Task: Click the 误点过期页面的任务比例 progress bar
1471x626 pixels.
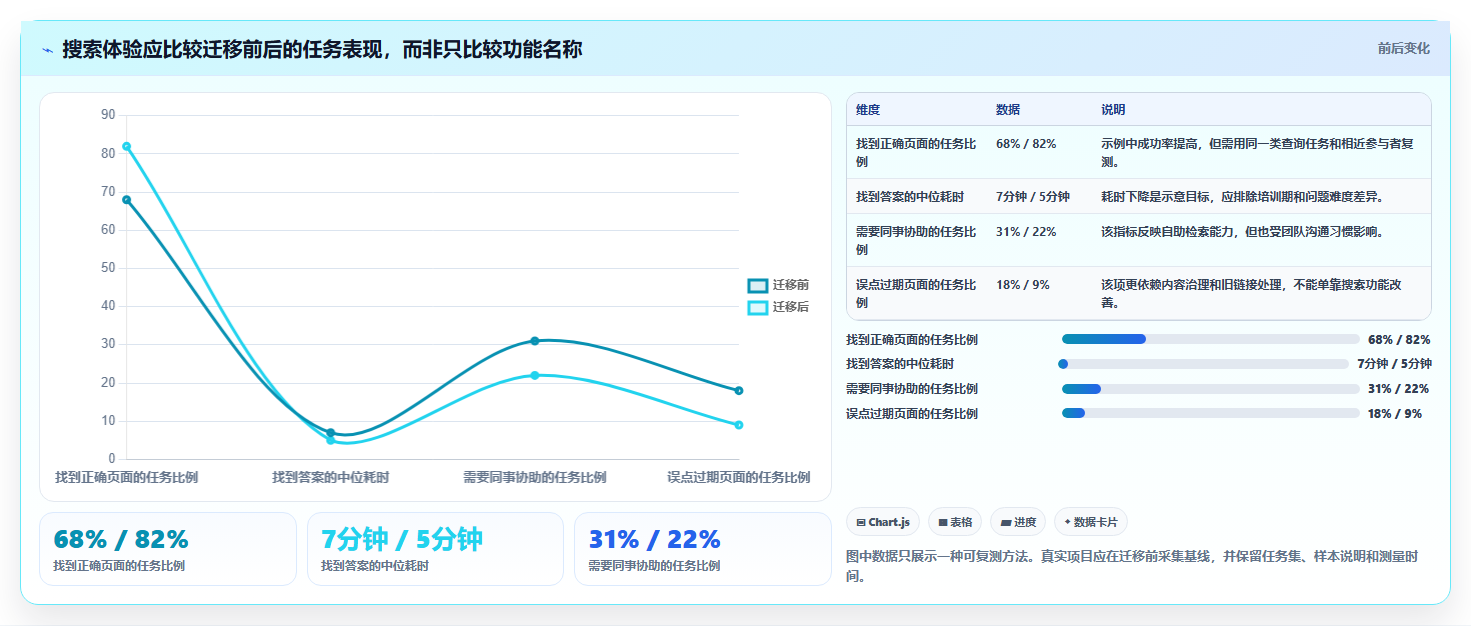Action: tap(1210, 413)
